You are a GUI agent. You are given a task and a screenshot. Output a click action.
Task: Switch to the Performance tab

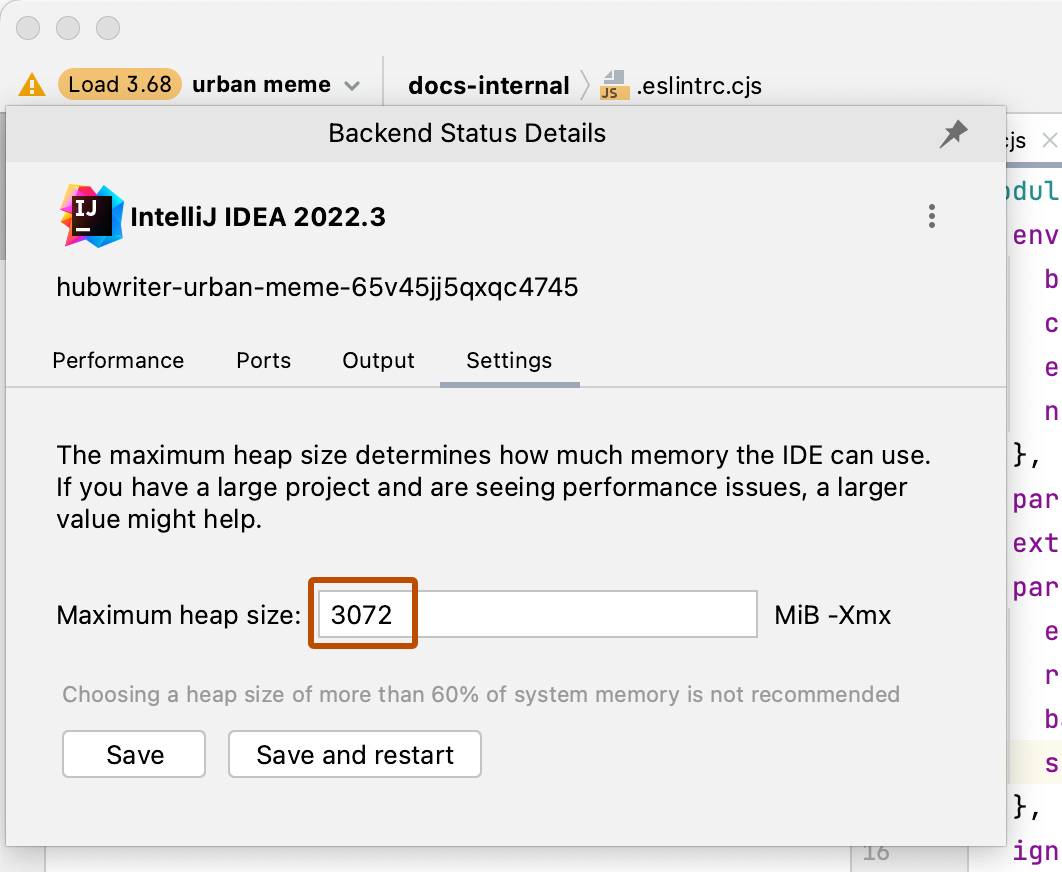[118, 361]
